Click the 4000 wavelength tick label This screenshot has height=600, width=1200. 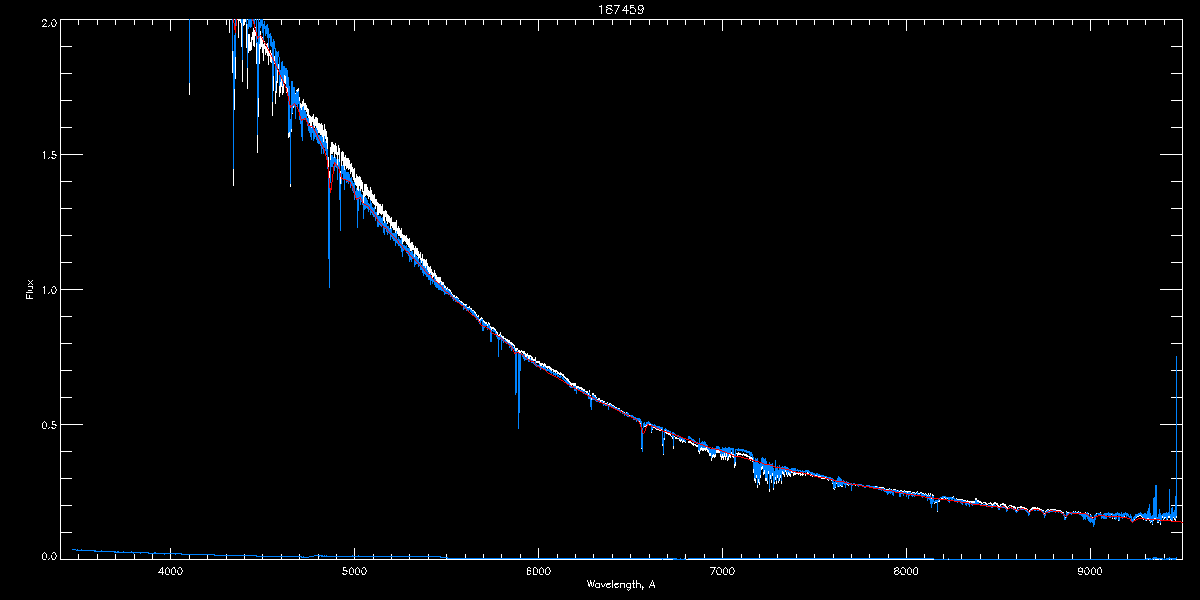(170, 572)
